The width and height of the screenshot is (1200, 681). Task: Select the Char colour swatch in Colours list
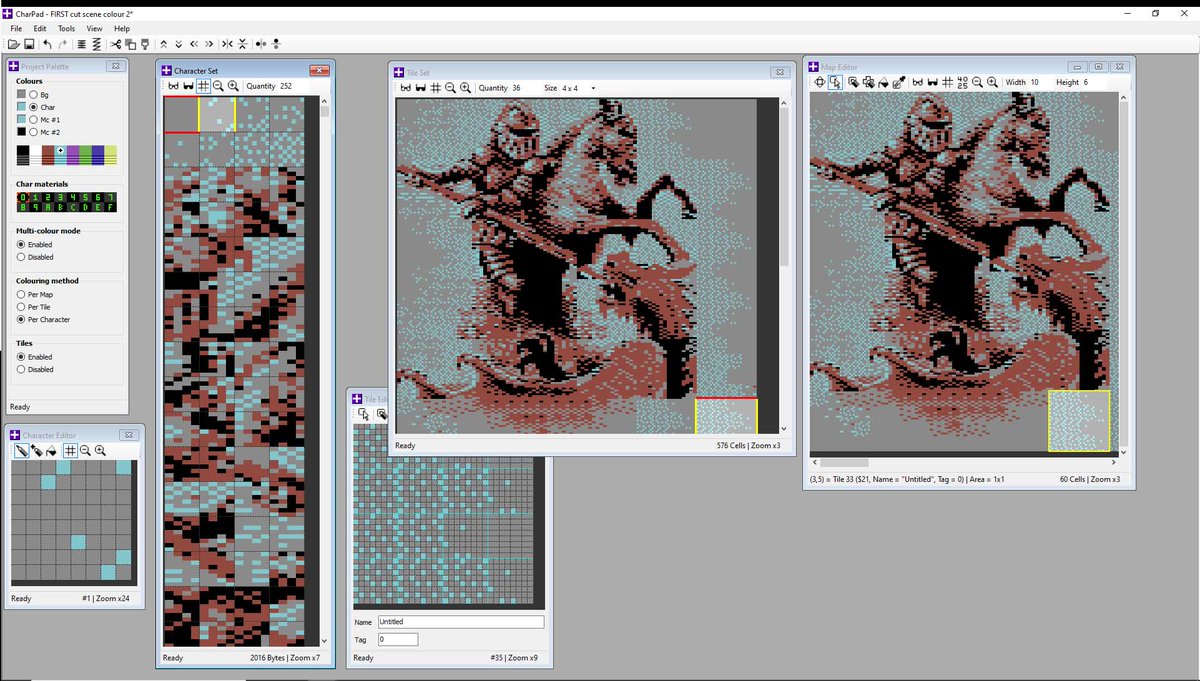[21, 106]
